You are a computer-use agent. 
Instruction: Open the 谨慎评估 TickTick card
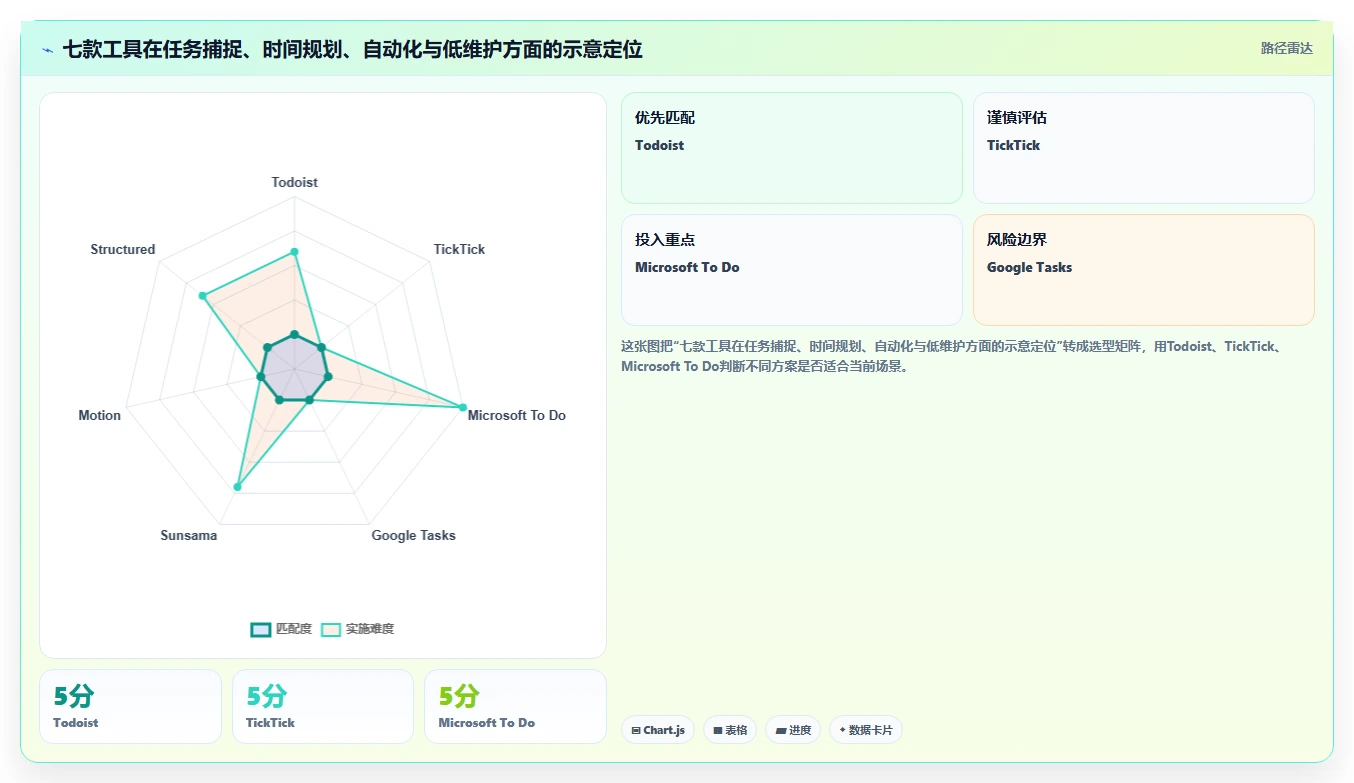[x=1143, y=148]
